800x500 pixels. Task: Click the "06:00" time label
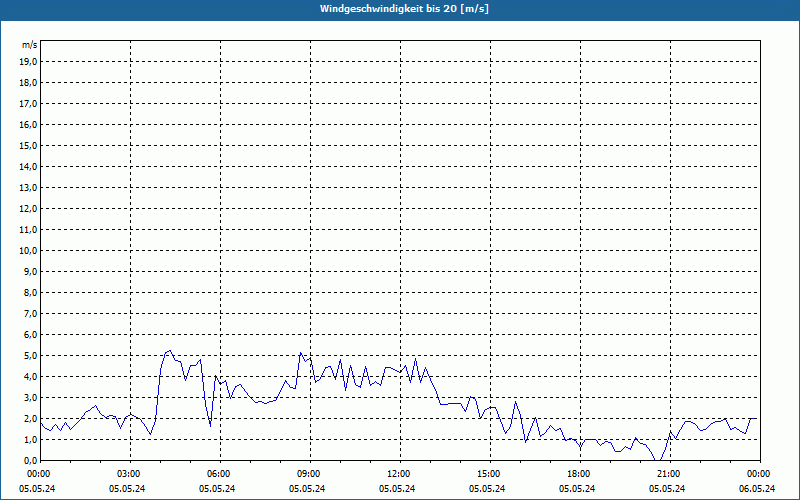220,474
